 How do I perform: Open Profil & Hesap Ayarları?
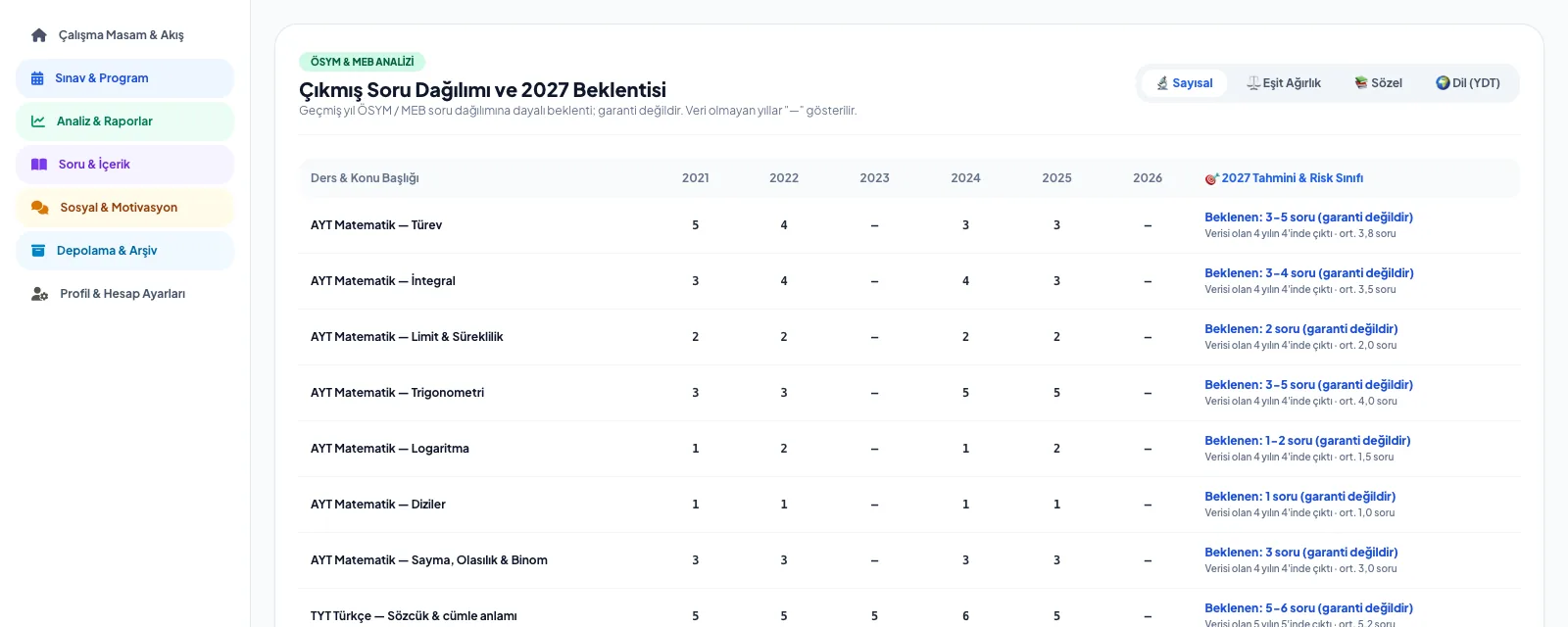click(x=125, y=294)
